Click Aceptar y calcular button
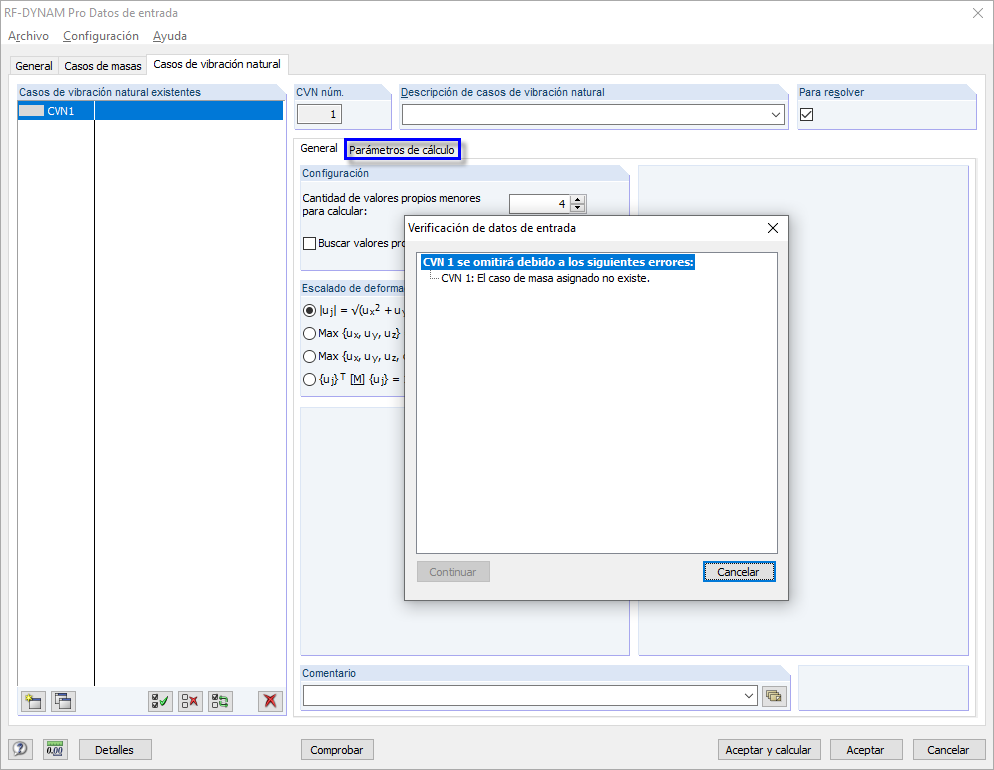This screenshot has width=994, height=770. click(768, 750)
